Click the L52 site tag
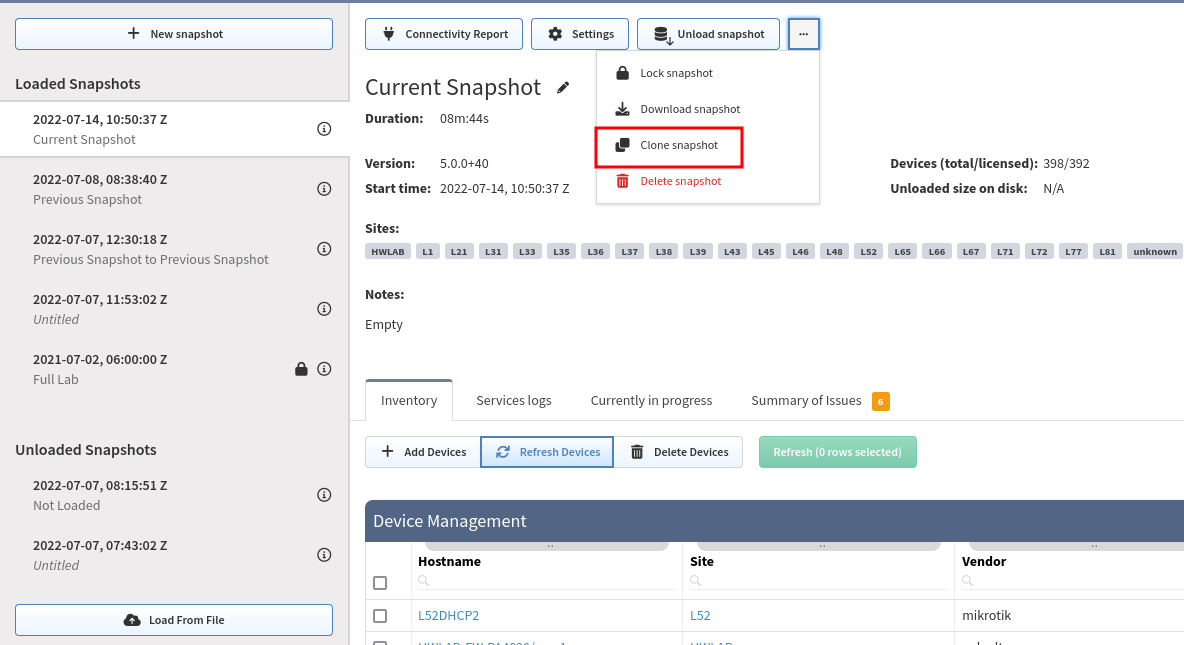This screenshot has width=1184, height=645. tap(868, 252)
